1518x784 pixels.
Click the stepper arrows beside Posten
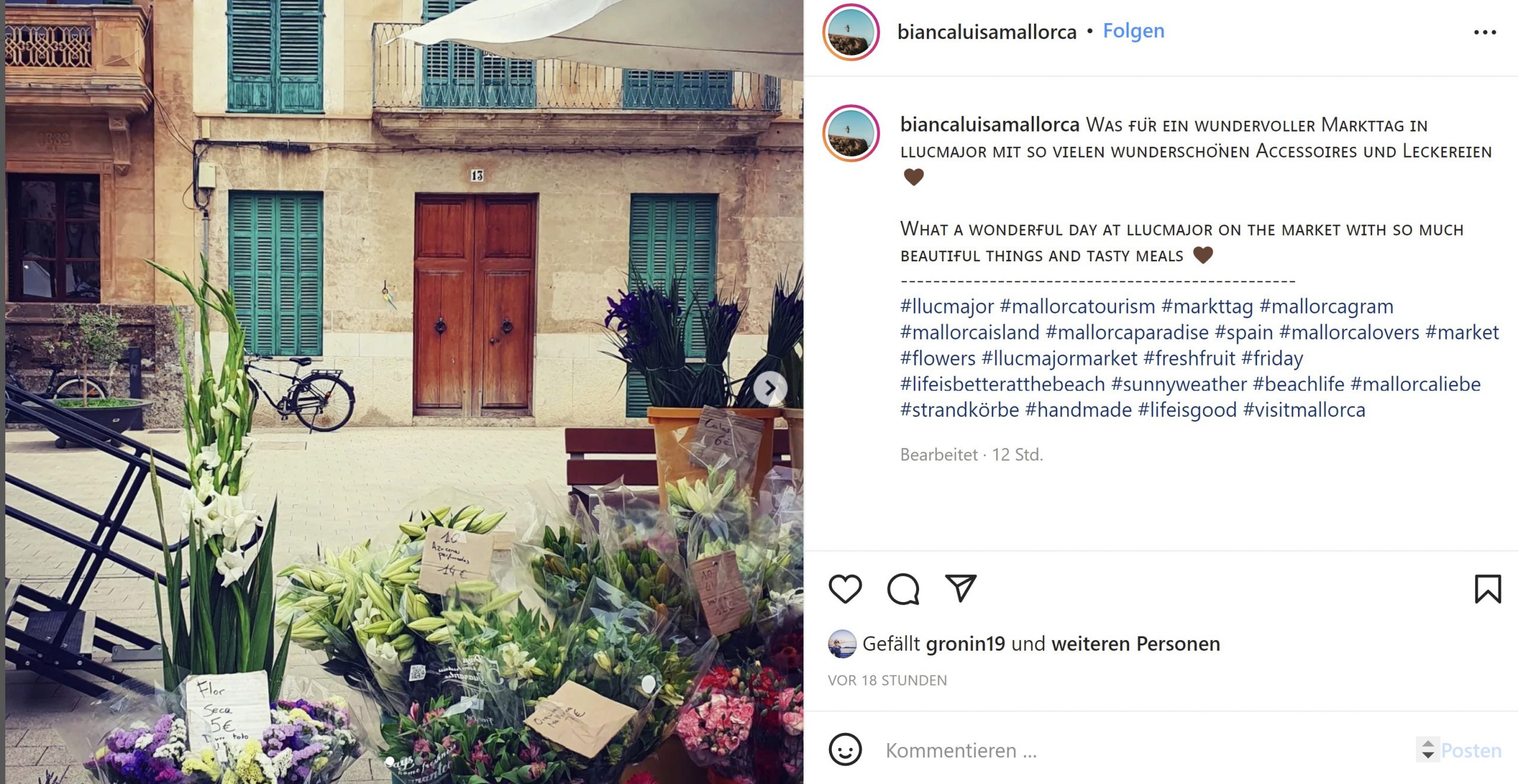1428,750
